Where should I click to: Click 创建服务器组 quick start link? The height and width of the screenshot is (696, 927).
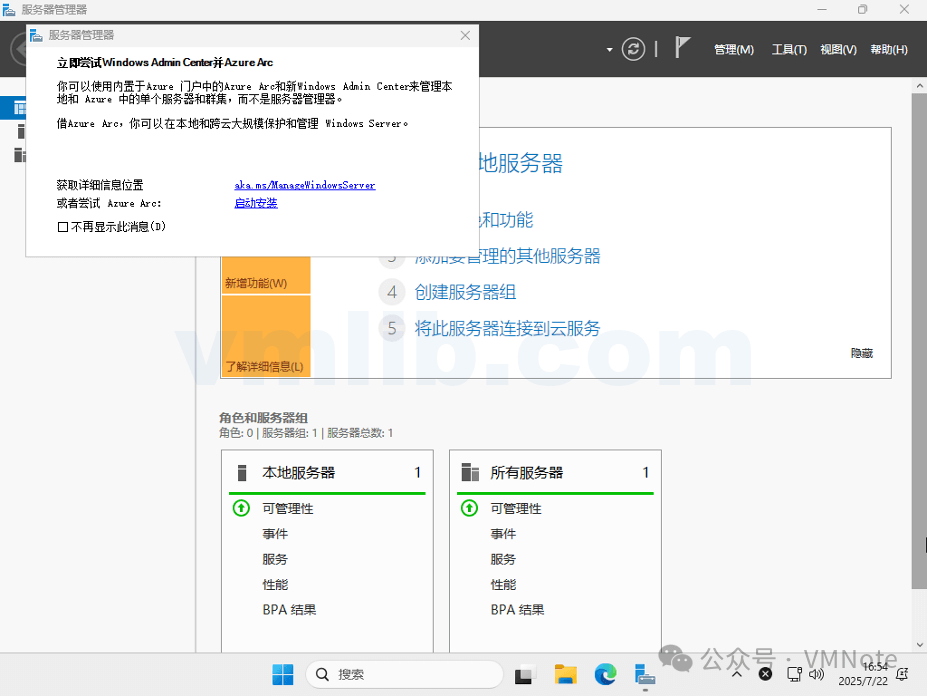465,292
